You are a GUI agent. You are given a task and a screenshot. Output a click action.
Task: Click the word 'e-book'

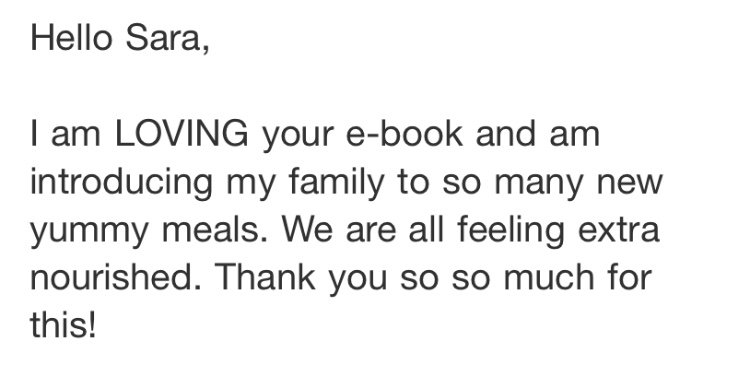click(x=404, y=133)
